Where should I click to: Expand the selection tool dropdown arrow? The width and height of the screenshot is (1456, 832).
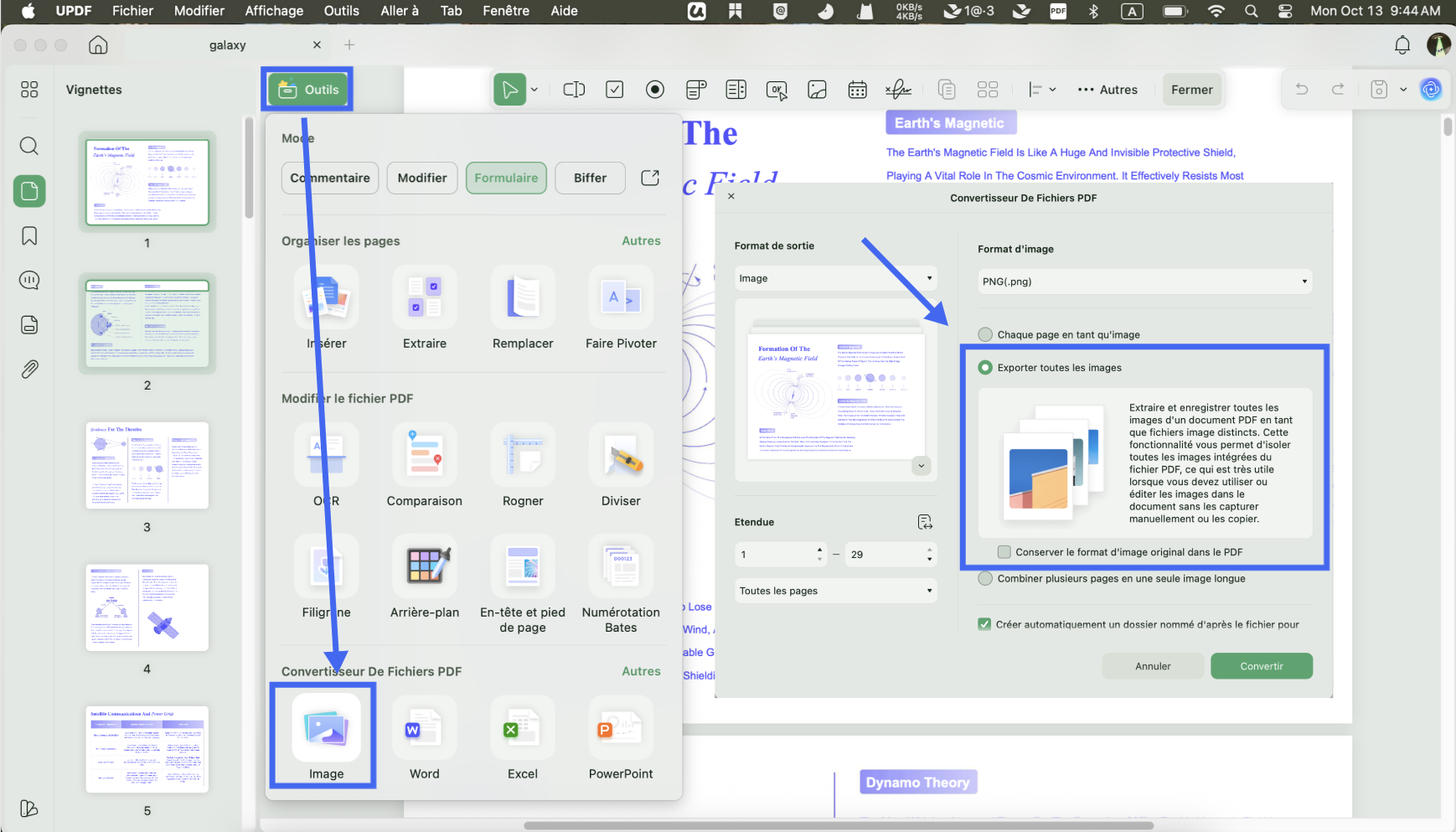click(534, 90)
